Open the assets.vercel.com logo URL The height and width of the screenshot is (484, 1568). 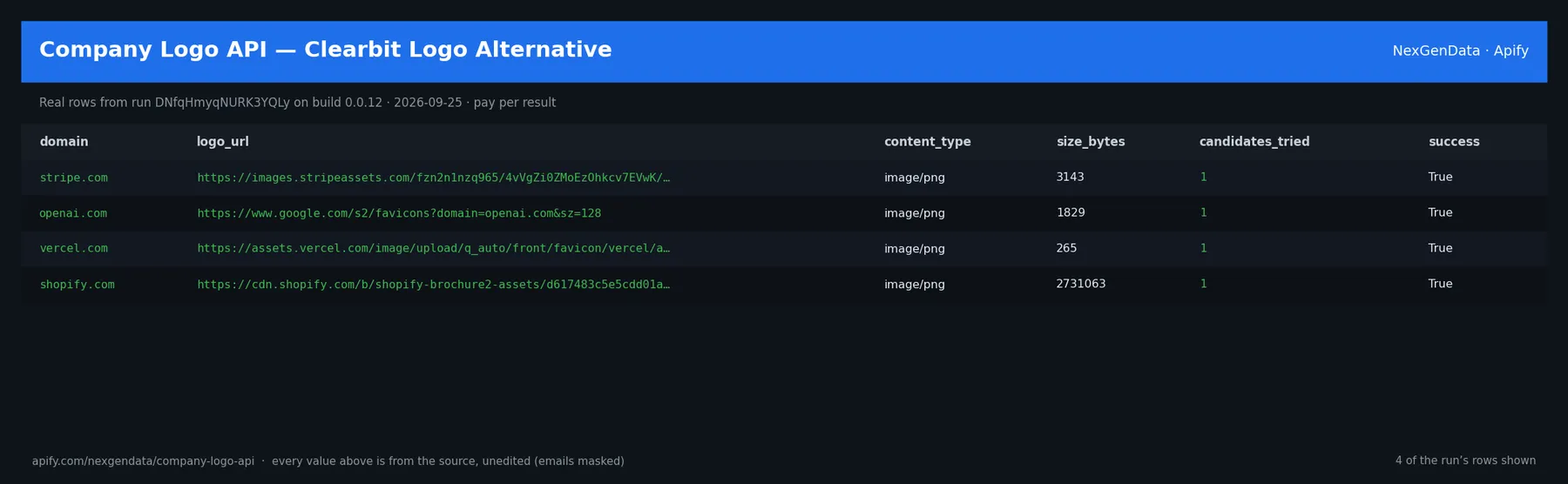(433, 248)
